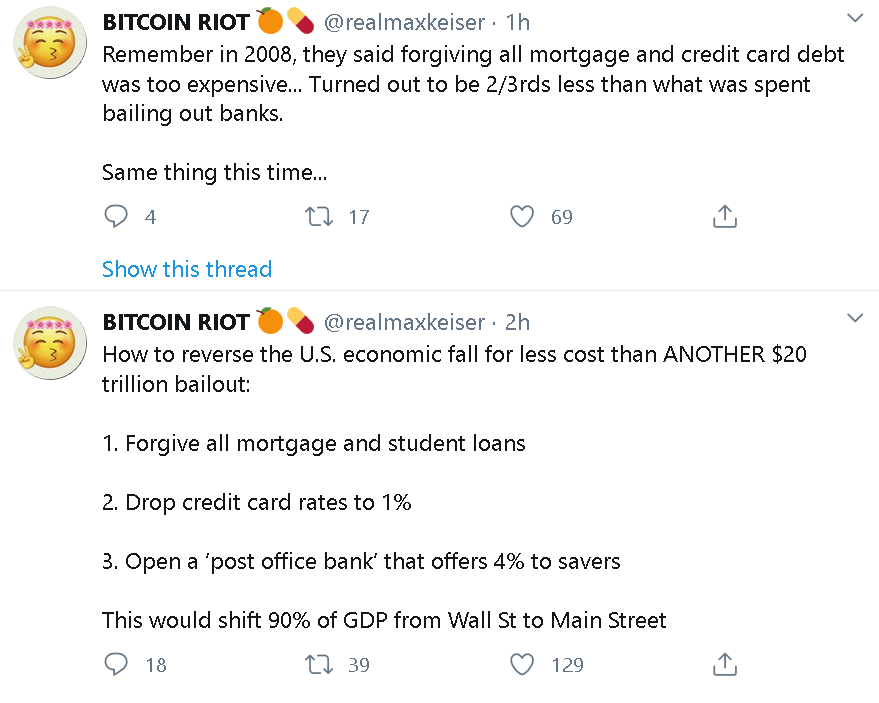
Task: Click the Show this thread link
Action: coord(187,269)
